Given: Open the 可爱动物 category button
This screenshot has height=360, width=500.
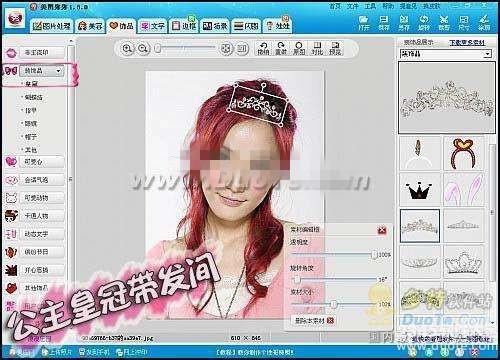Looking at the screenshot, I should [42, 198].
